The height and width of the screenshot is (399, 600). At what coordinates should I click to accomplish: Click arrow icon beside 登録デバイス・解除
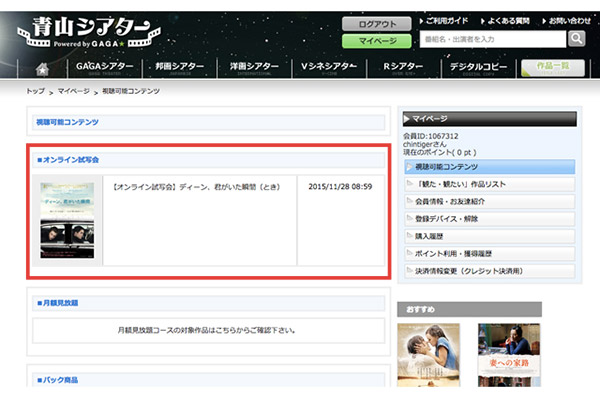point(410,218)
